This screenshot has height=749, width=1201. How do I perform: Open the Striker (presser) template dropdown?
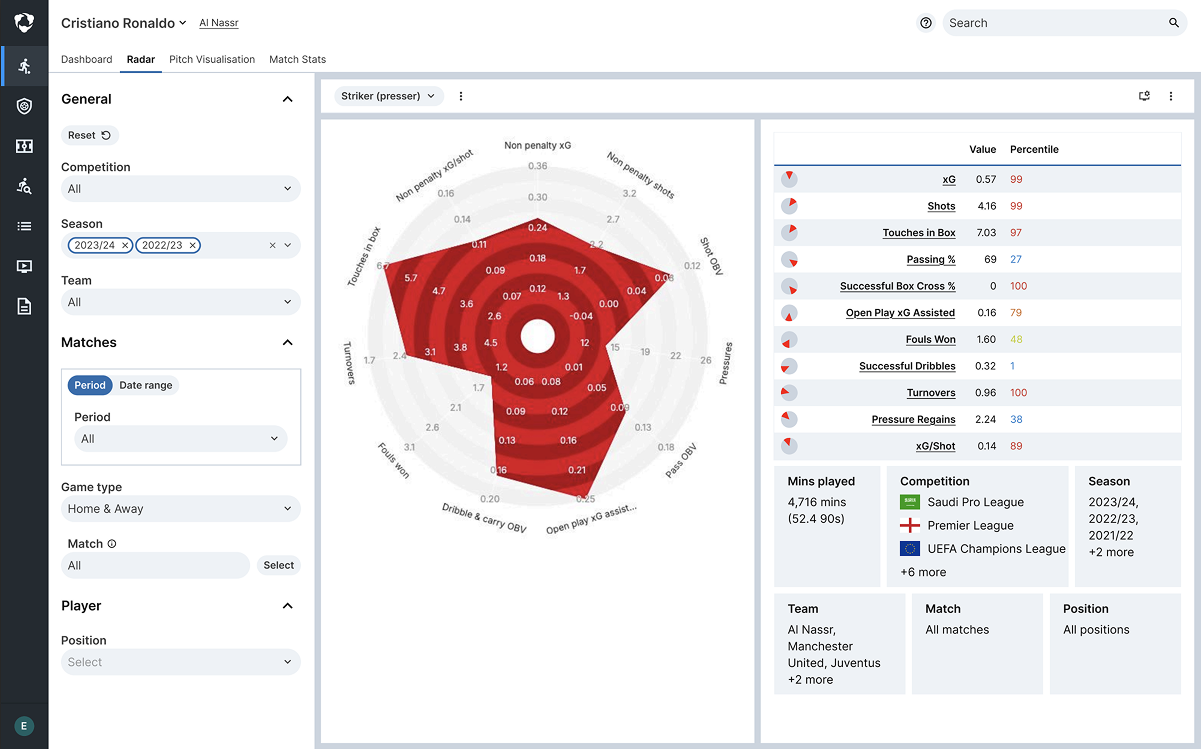pyautogui.click(x=389, y=96)
